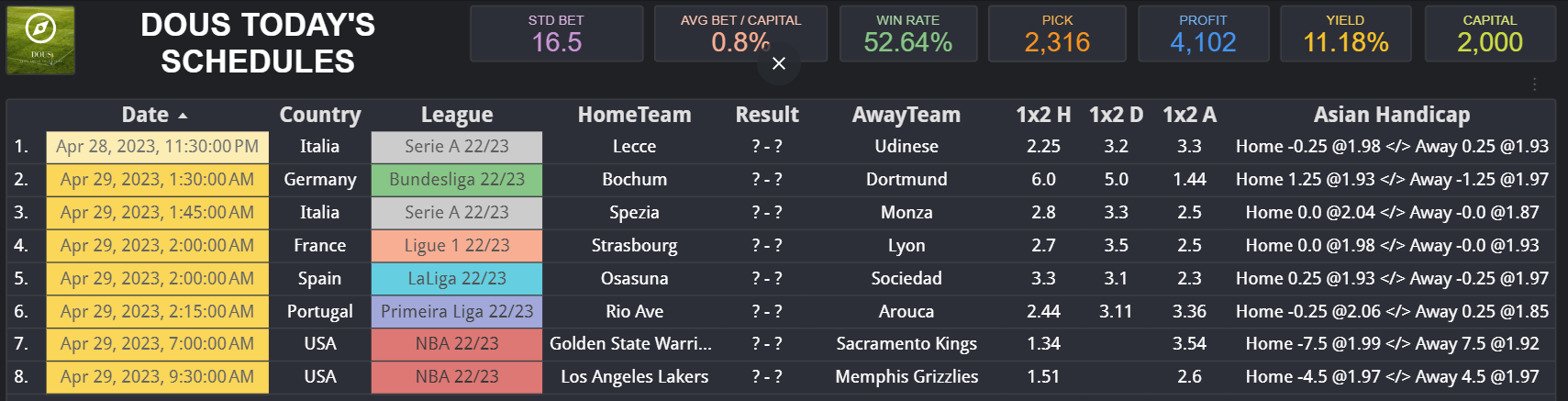The height and width of the screenshot is (401, 1568).
Task: Sort table by Country column
Action: pyautogui.click(x=319, y=115)
